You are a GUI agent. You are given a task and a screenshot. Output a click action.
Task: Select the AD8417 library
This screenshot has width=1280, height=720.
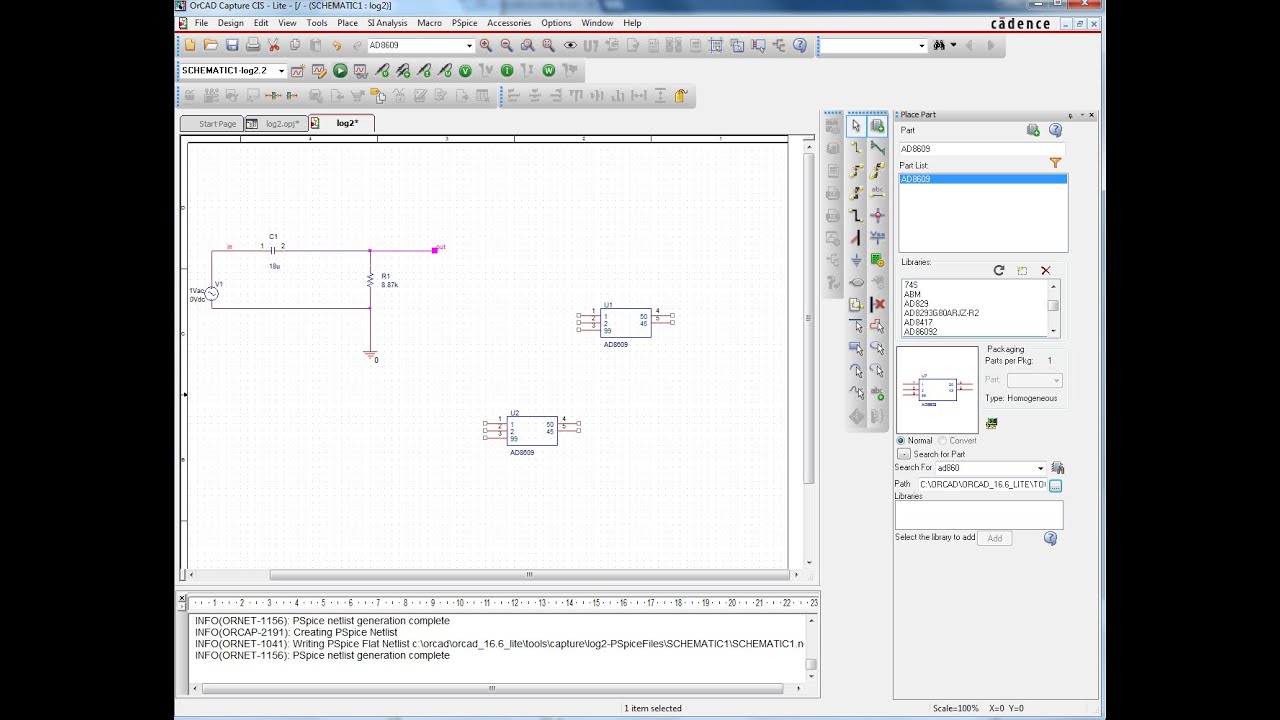pyautogui.click(x=918, y=322)
